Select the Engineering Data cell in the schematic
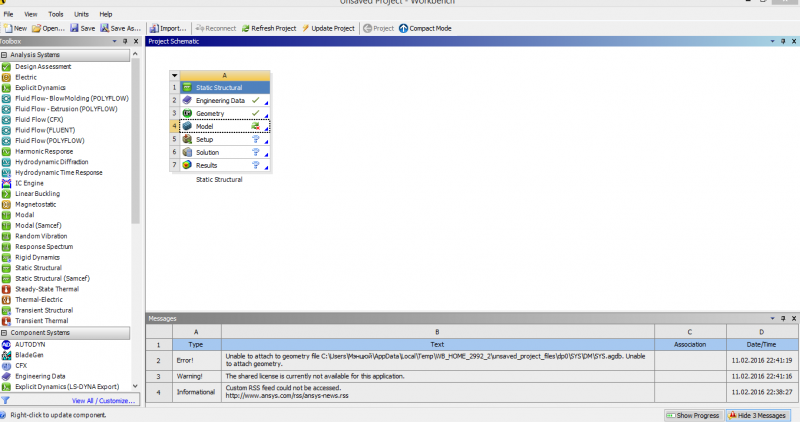 pos(224,101)
